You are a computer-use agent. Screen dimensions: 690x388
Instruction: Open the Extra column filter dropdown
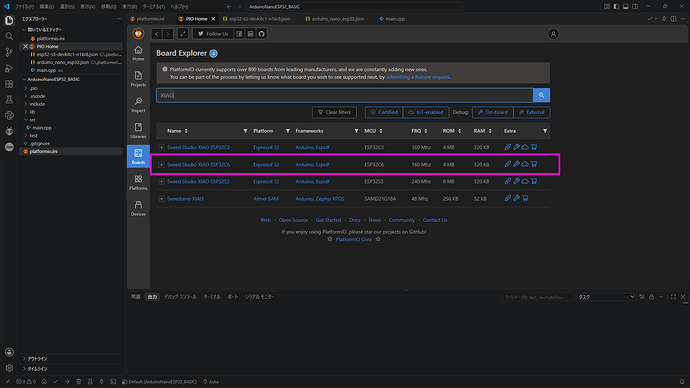[x=545, y=131]
